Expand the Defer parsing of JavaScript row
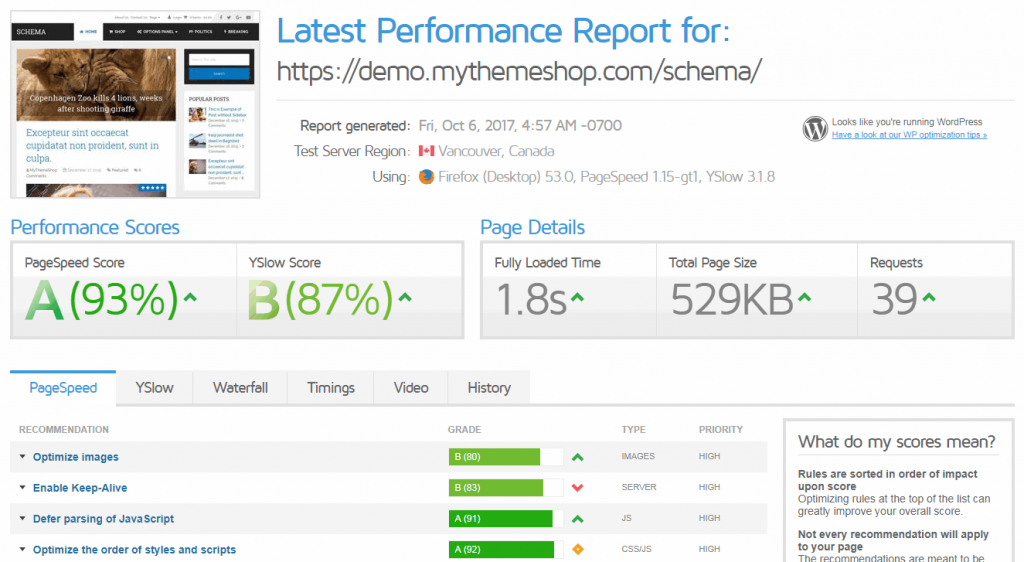The image size is (1024, 562). pos(22,518)
